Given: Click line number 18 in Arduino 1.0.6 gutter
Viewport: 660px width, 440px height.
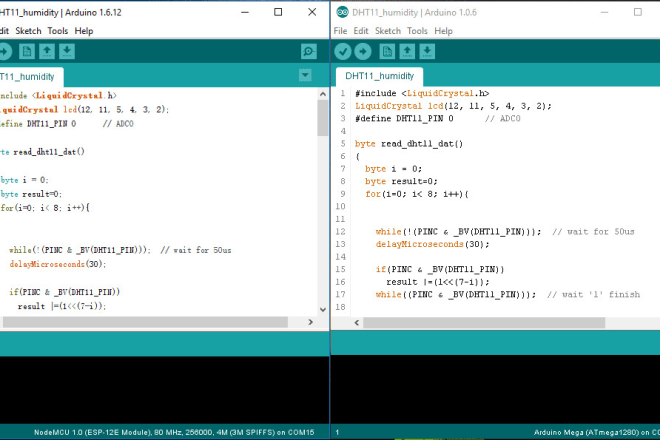Looking at the screenshot, I should pyautogui.click(x=341, y=307).
